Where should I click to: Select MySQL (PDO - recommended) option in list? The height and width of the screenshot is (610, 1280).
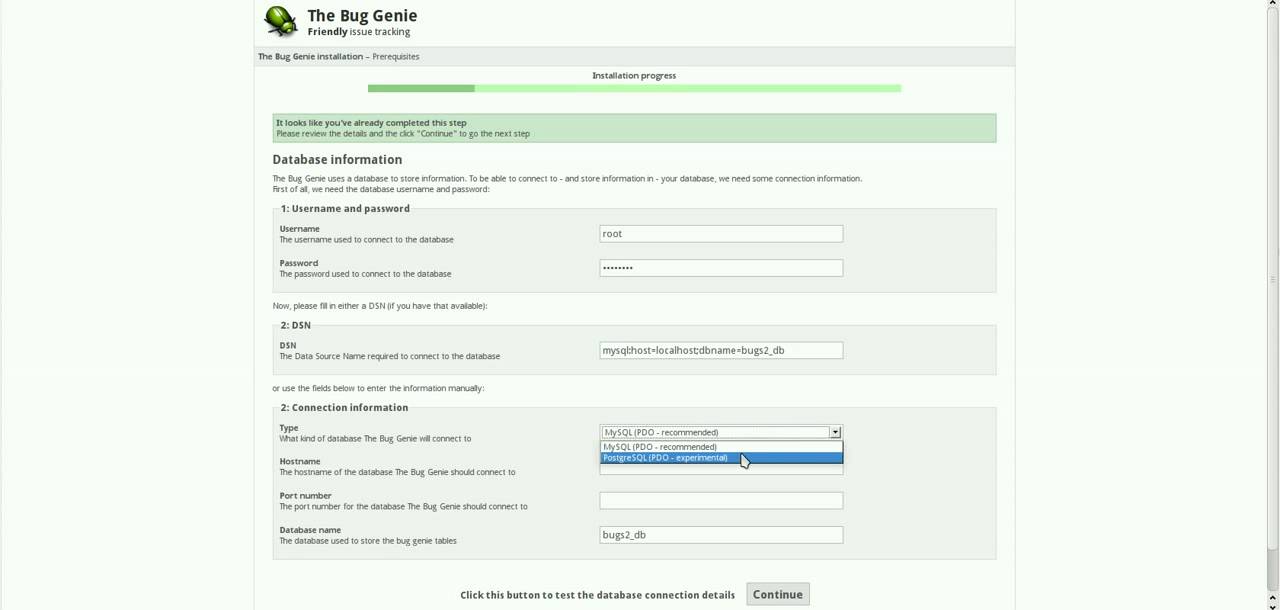point(721,447)
